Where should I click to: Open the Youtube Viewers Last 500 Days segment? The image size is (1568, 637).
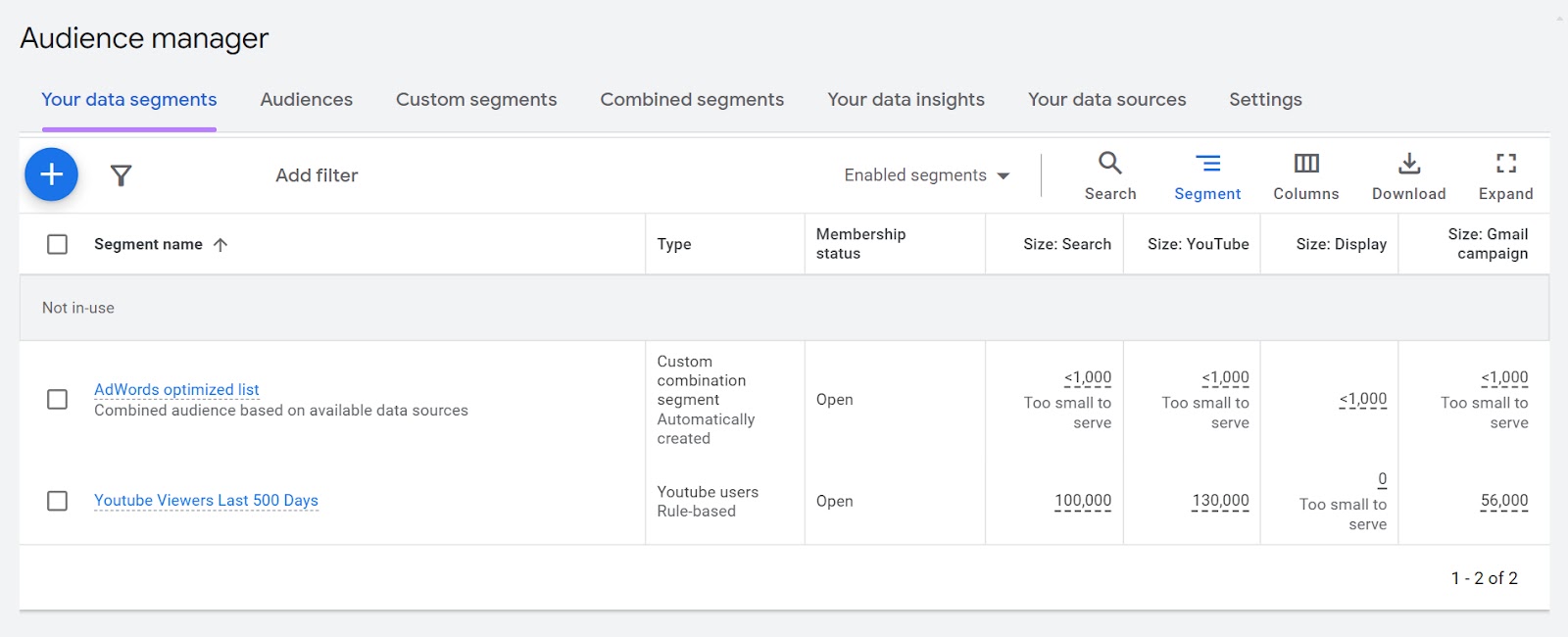pos(206,500)
